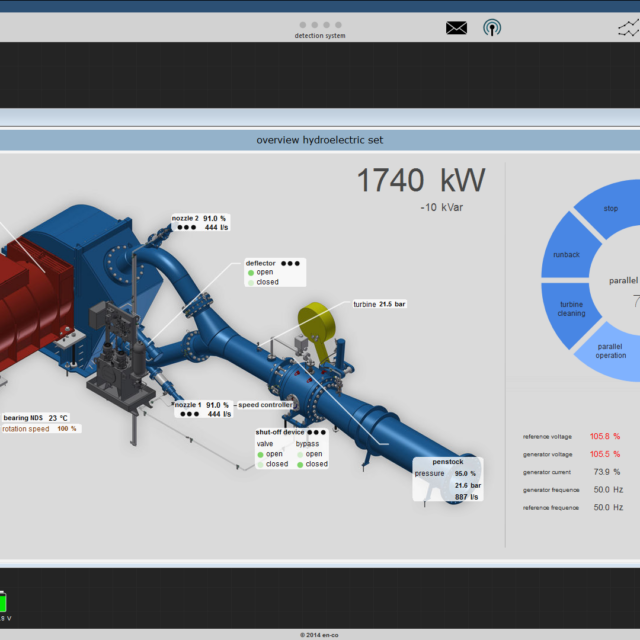
Task: Click the penstock pressure info panel
Action: [448, 479]
